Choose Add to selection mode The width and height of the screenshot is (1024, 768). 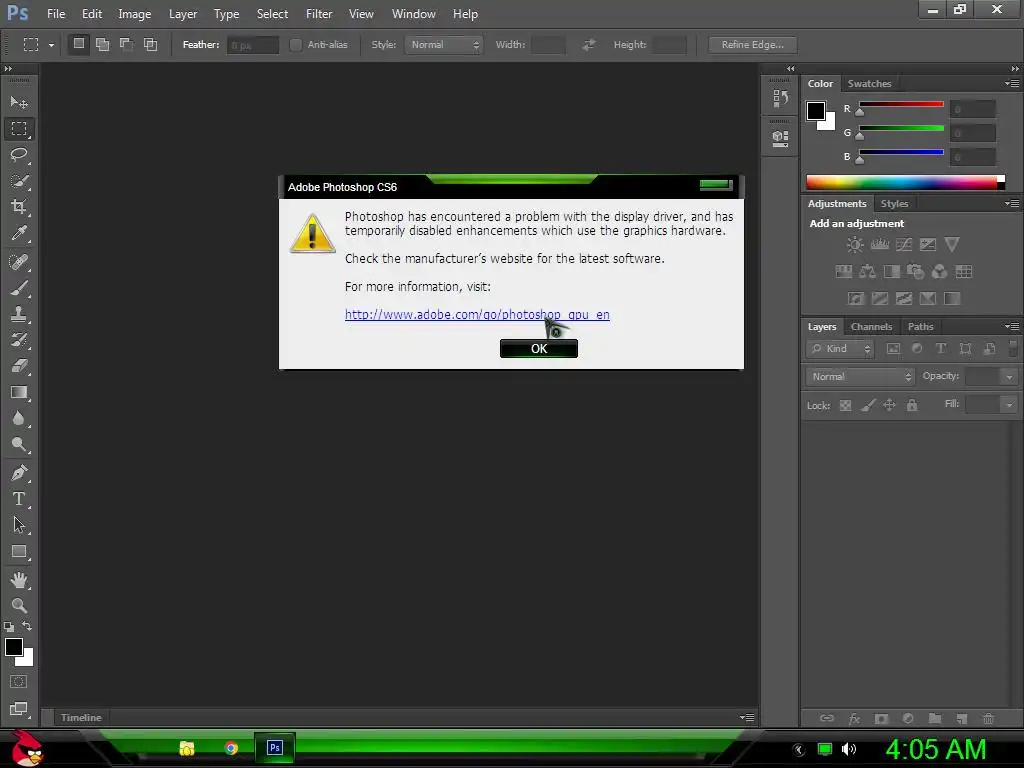pos(103,44)
